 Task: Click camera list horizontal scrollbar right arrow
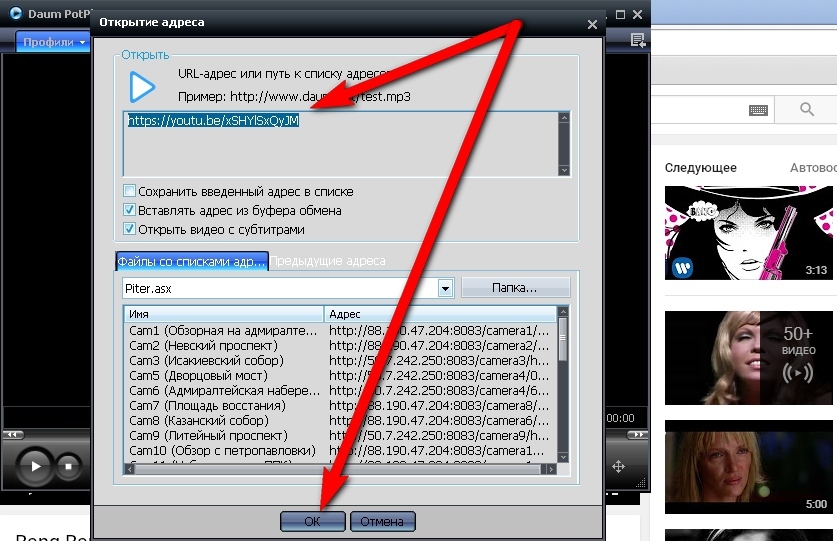[551, 469]
